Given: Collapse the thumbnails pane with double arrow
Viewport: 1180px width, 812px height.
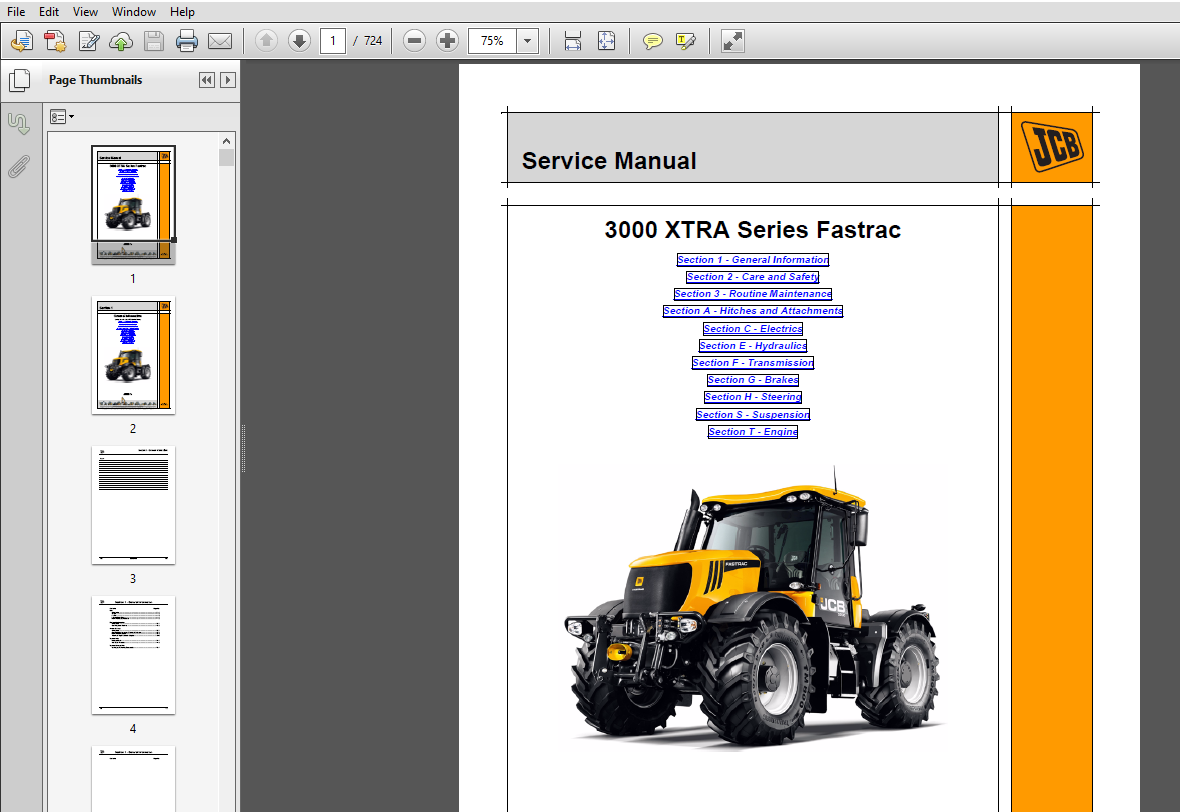Looking at the screenshot, I should coord(207,80).
